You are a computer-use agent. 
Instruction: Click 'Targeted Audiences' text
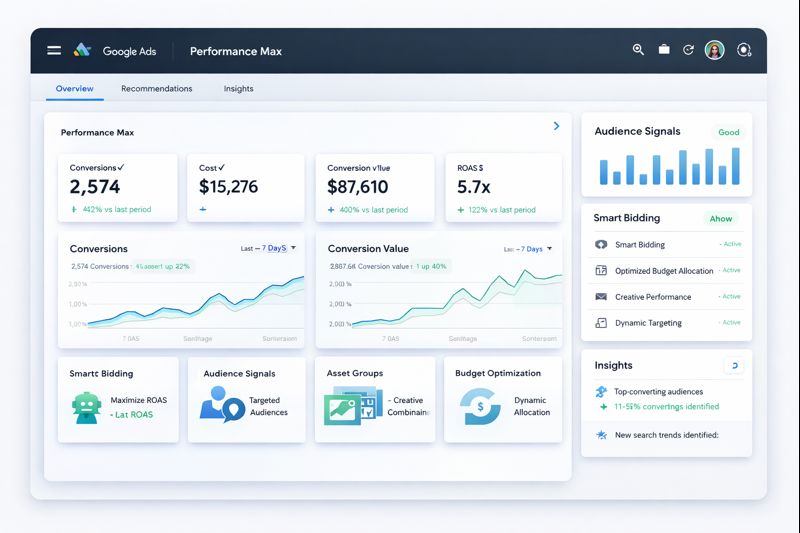268,406
